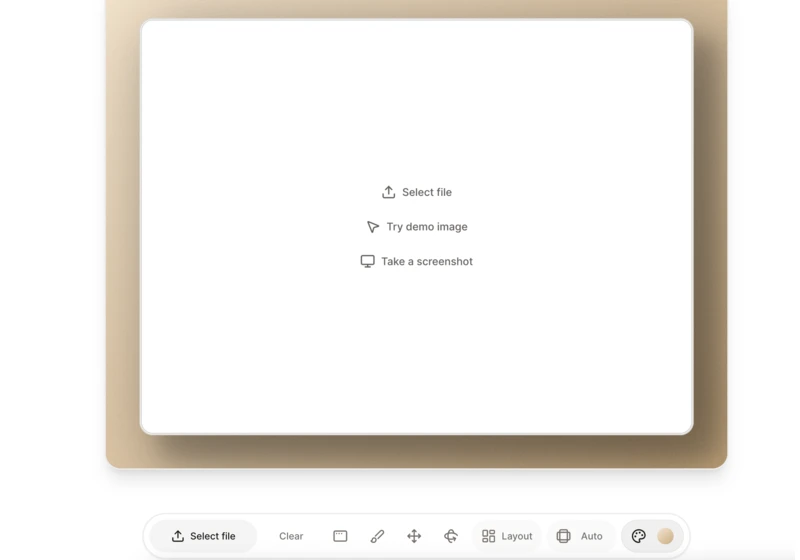Clear the current image
800x560 pixels.
tap(291, 536)
